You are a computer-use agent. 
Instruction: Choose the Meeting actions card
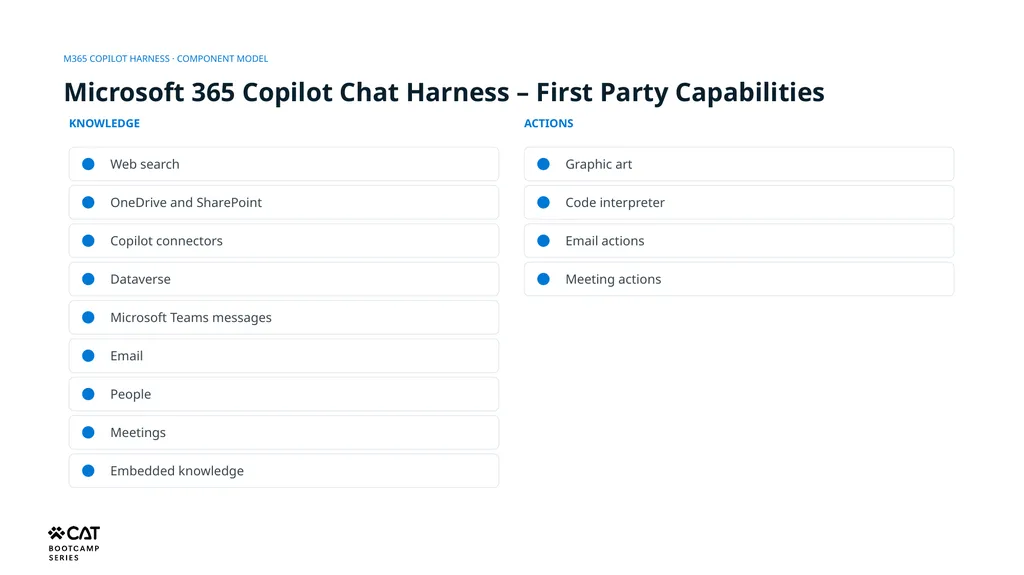[739, 279]
